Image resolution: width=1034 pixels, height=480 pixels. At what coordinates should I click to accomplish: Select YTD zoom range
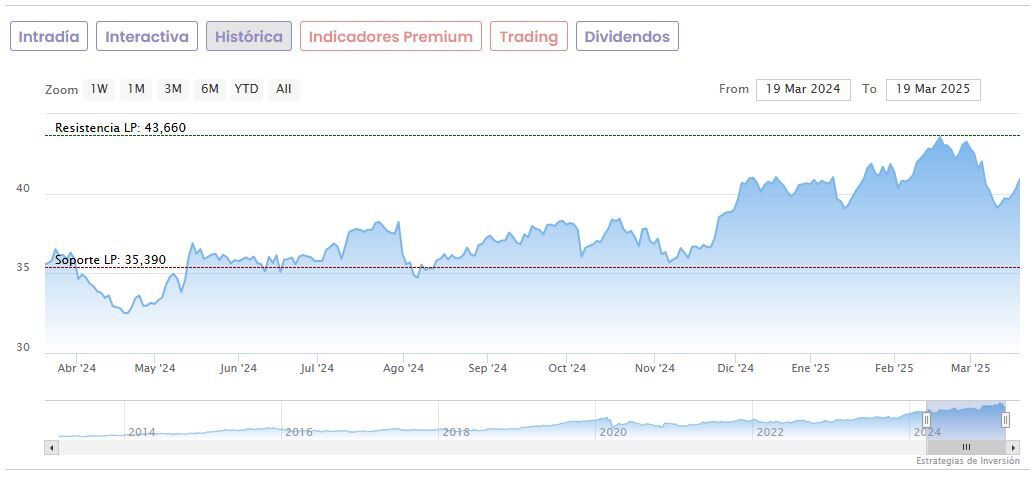pos(246,89)
